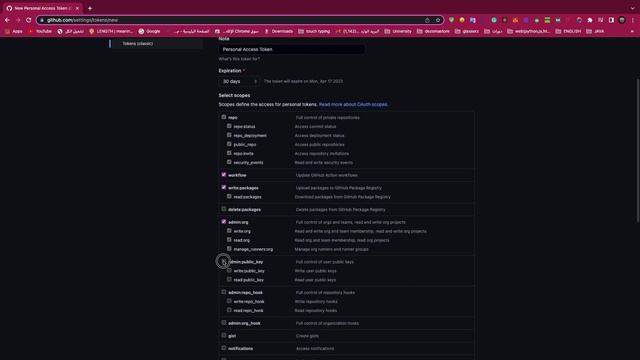Tick the repo scope checkbox
Viewport: 640px width, 360px height.
point(224,117)
